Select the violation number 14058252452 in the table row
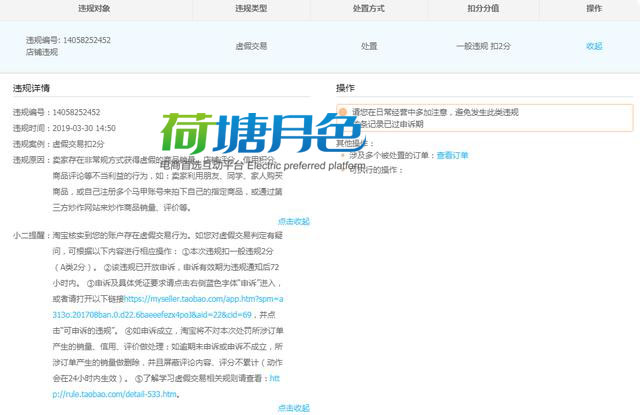 [87, 40]
